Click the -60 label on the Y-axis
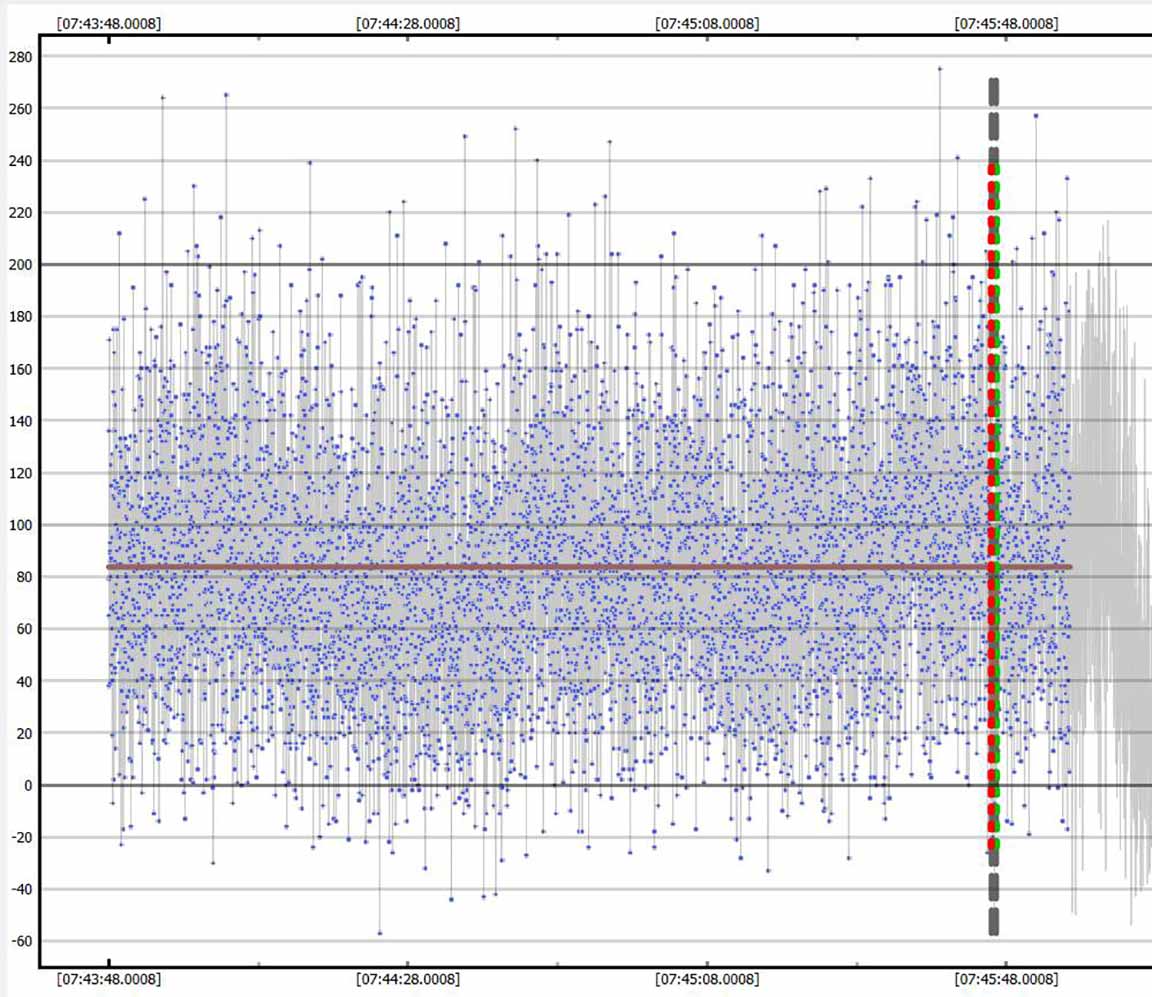The width and height of the screenshot is (1152, 997). pyautogui.click(x=20, y=942)
